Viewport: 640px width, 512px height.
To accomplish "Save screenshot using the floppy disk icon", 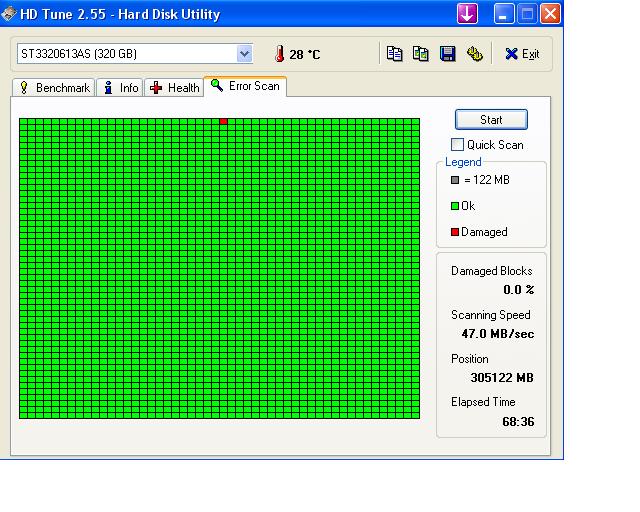I will coord(448,54).
